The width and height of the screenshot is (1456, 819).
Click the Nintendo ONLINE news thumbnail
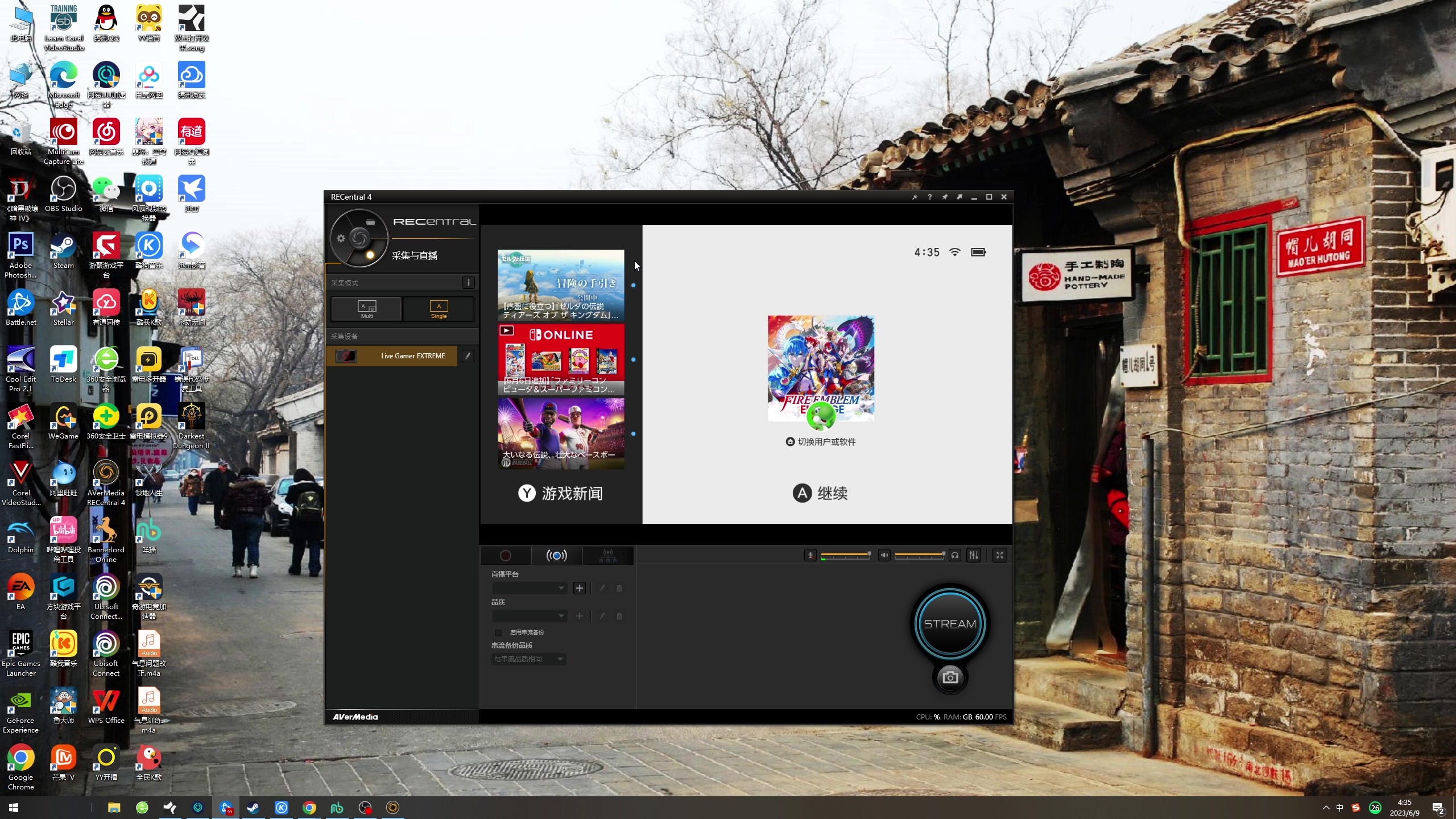click(561, 359)
